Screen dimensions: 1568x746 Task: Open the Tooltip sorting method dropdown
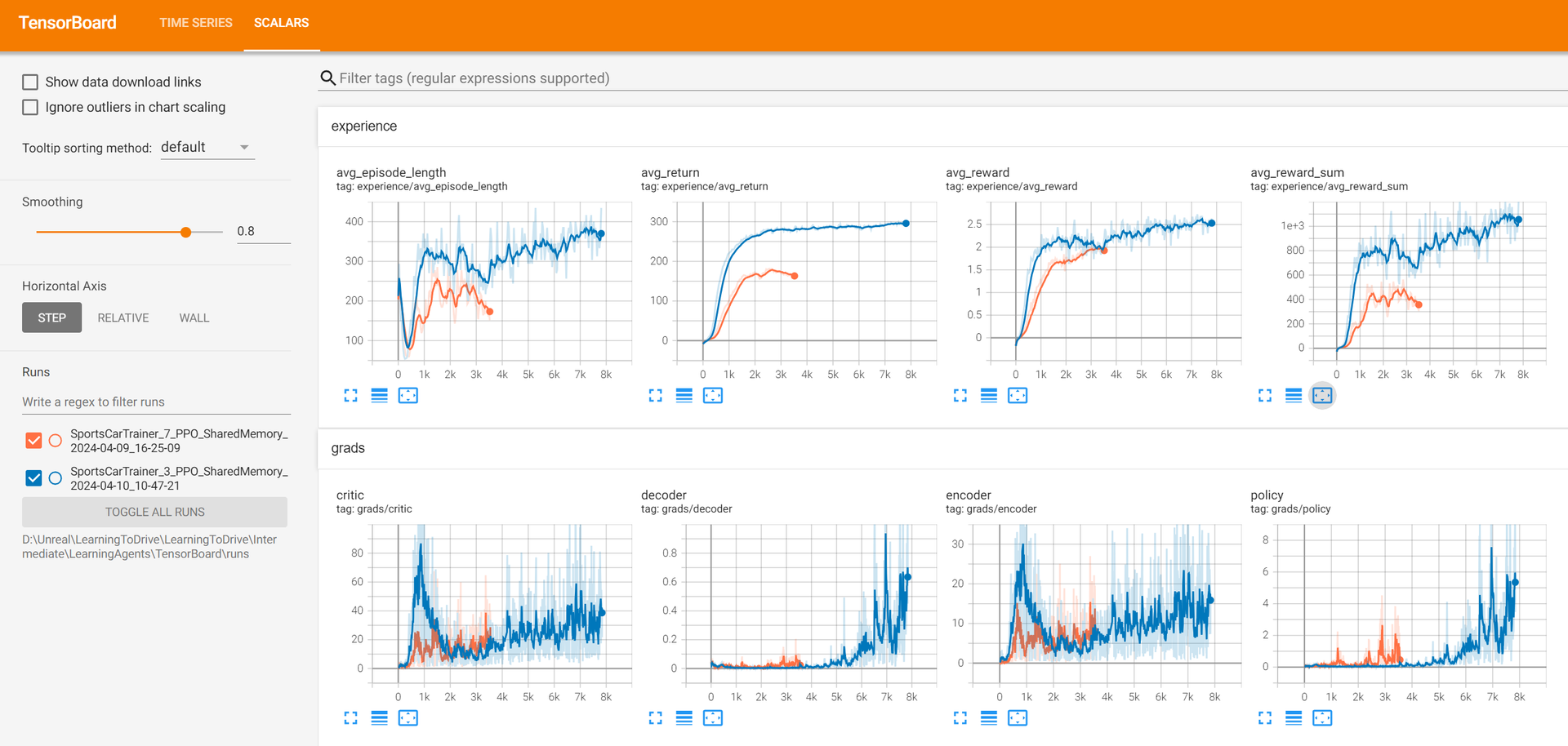pos(207,147)
